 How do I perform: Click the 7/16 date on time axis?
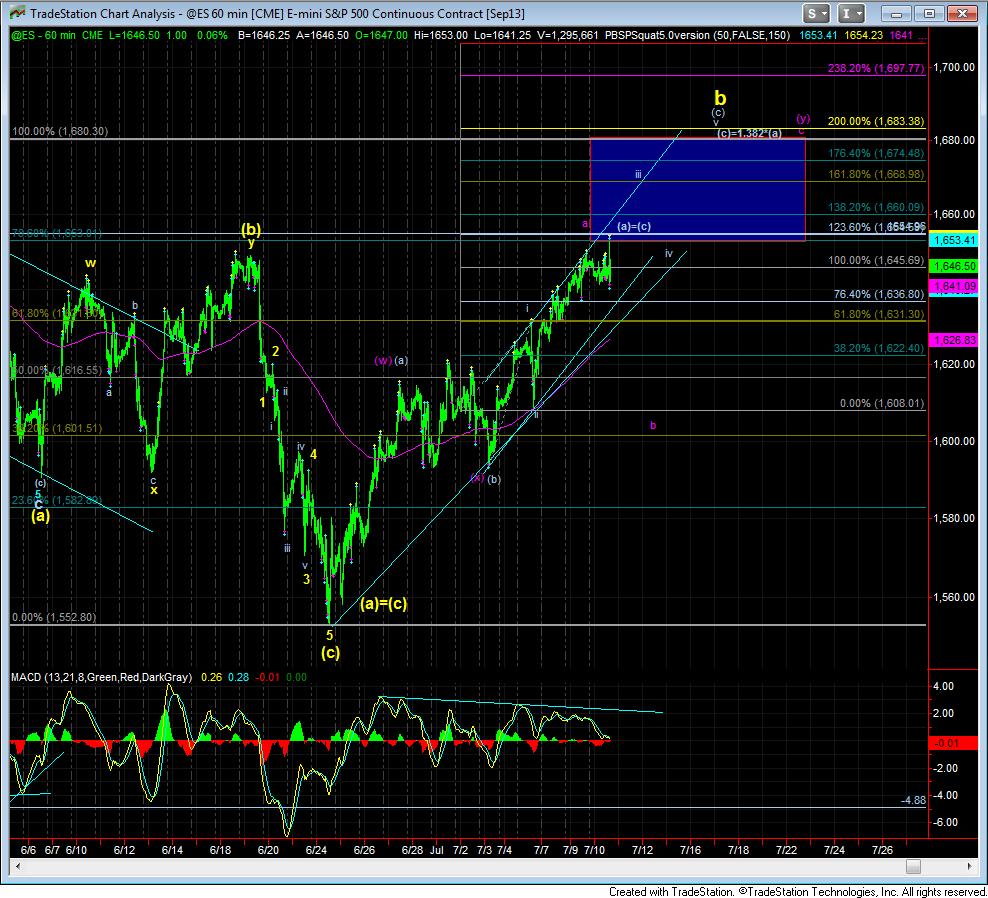point(690,850)
